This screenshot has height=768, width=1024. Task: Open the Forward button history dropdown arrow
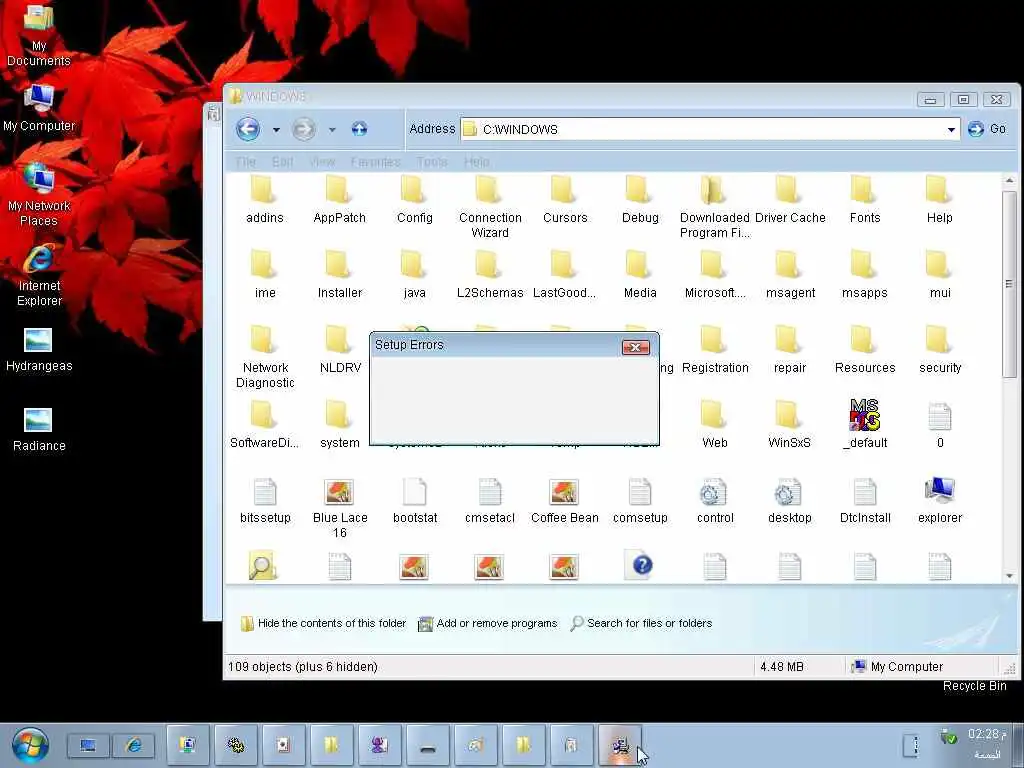(332, 129)
